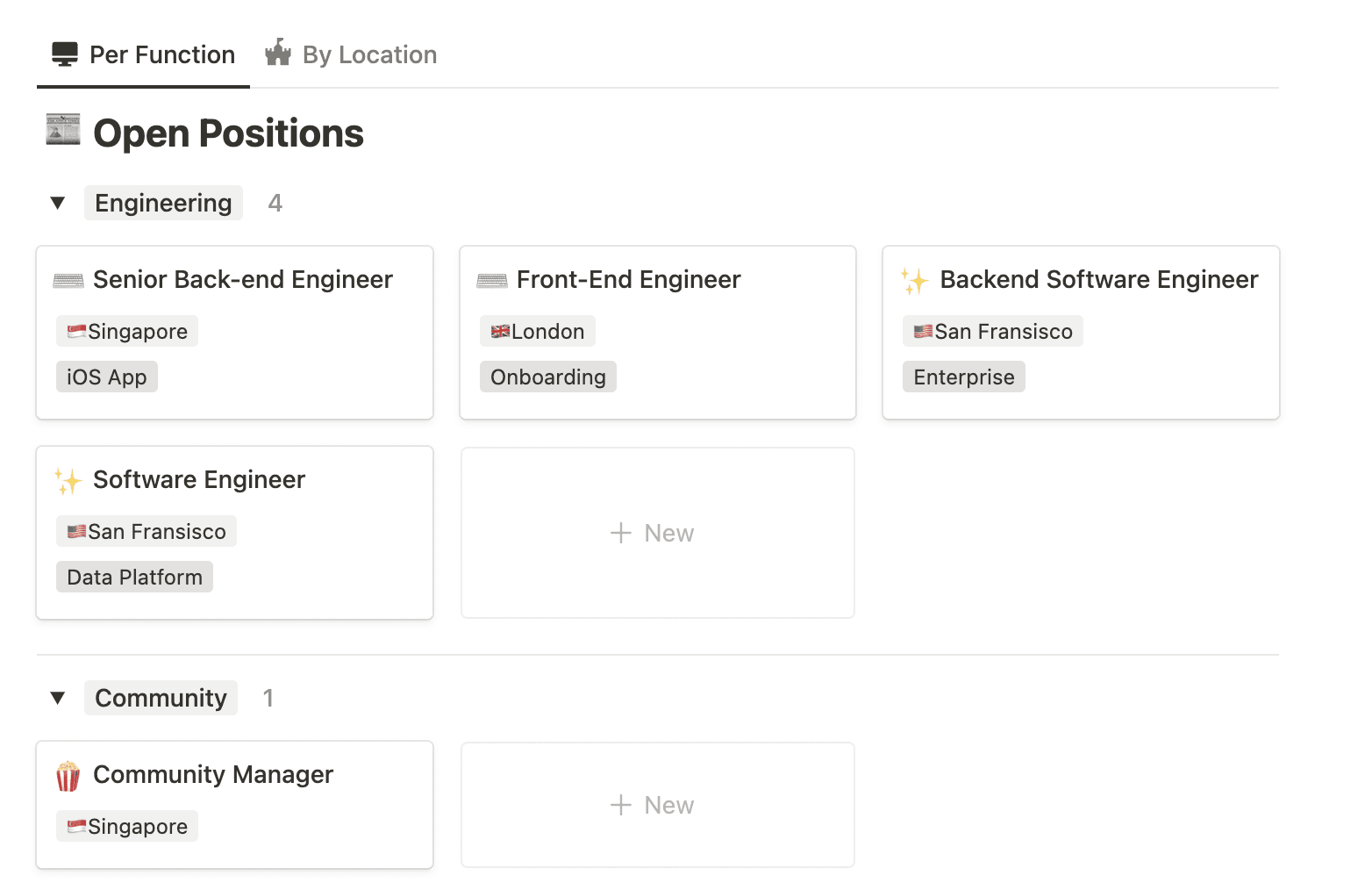
Task: Click the keyboard icon on Senior Back-end Engineer
Action: point(68,281)
